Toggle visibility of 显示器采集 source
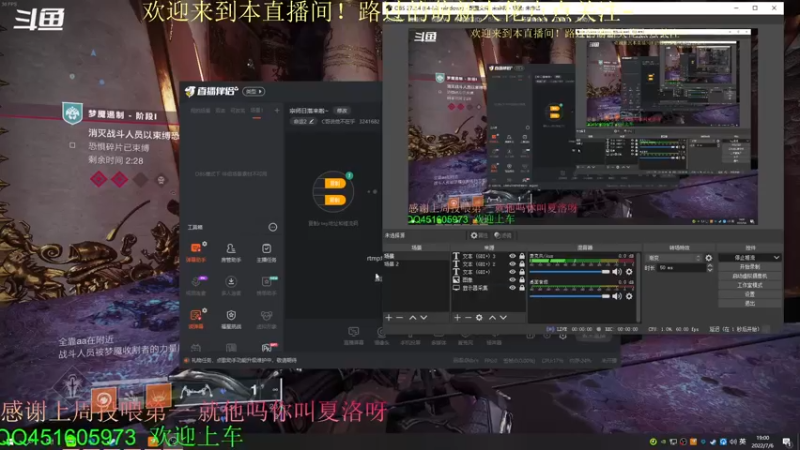 coord(512,288)
